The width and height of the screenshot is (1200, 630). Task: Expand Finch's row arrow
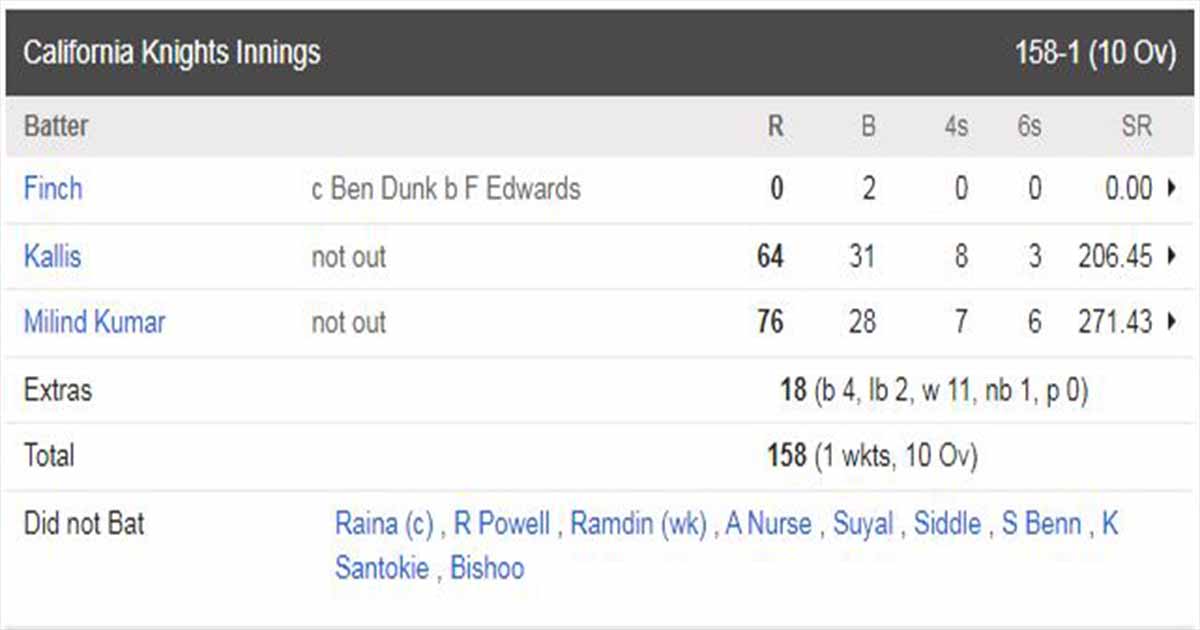pyautogui.click(x=1171, y=189)
